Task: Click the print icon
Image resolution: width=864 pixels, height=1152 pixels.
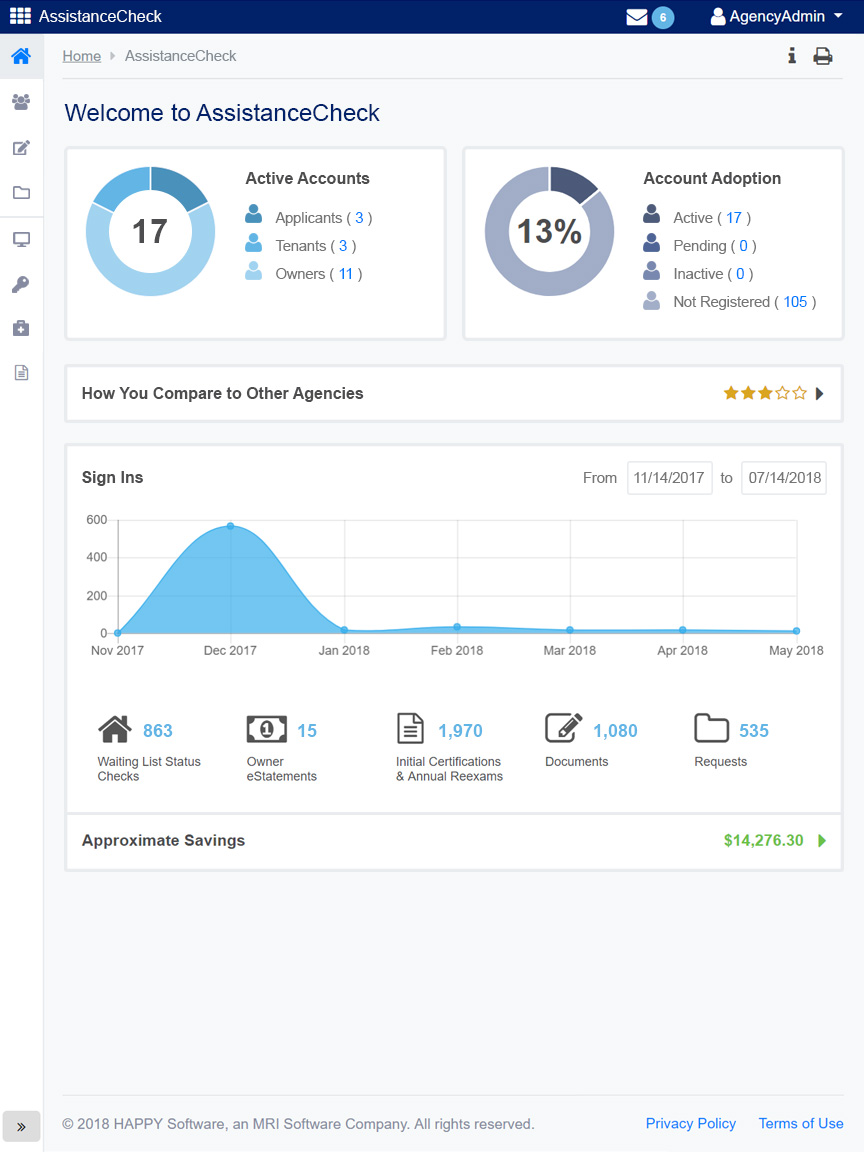Action: [x=822, y=56]
